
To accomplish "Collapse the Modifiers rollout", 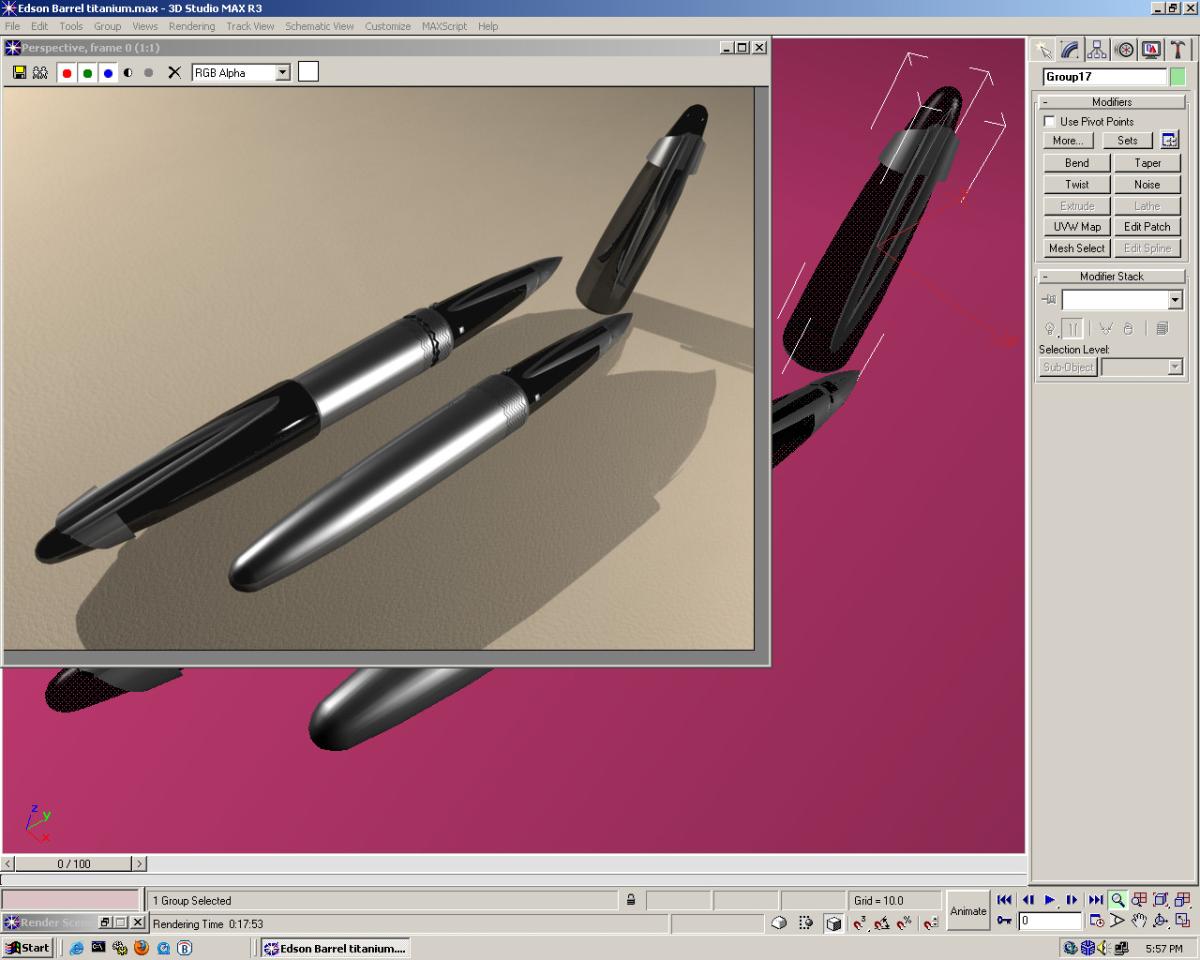I will (x=1111, y=102).
